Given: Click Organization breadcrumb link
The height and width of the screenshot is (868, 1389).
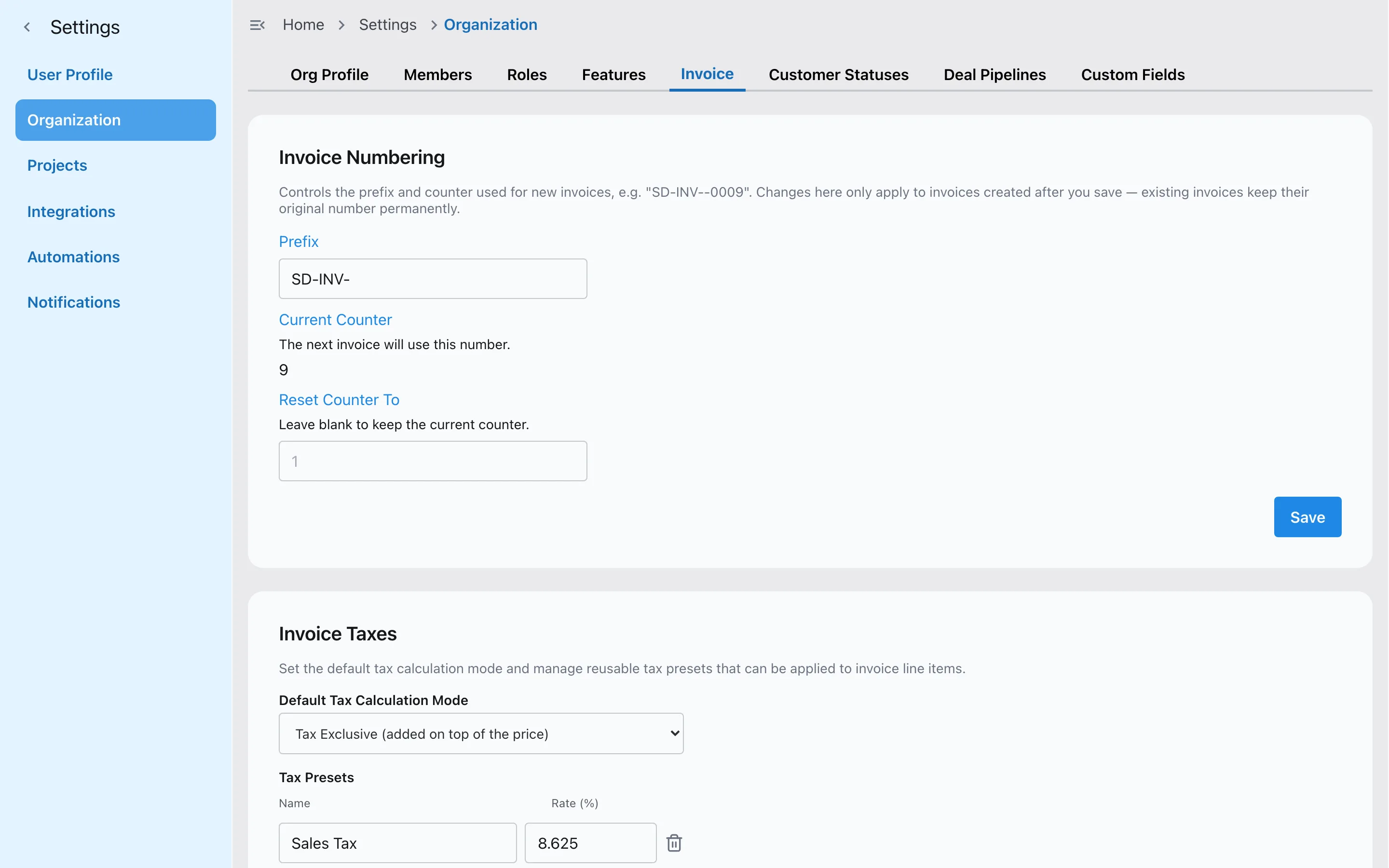Looking at the screenshot, I should tap(490, 25).
